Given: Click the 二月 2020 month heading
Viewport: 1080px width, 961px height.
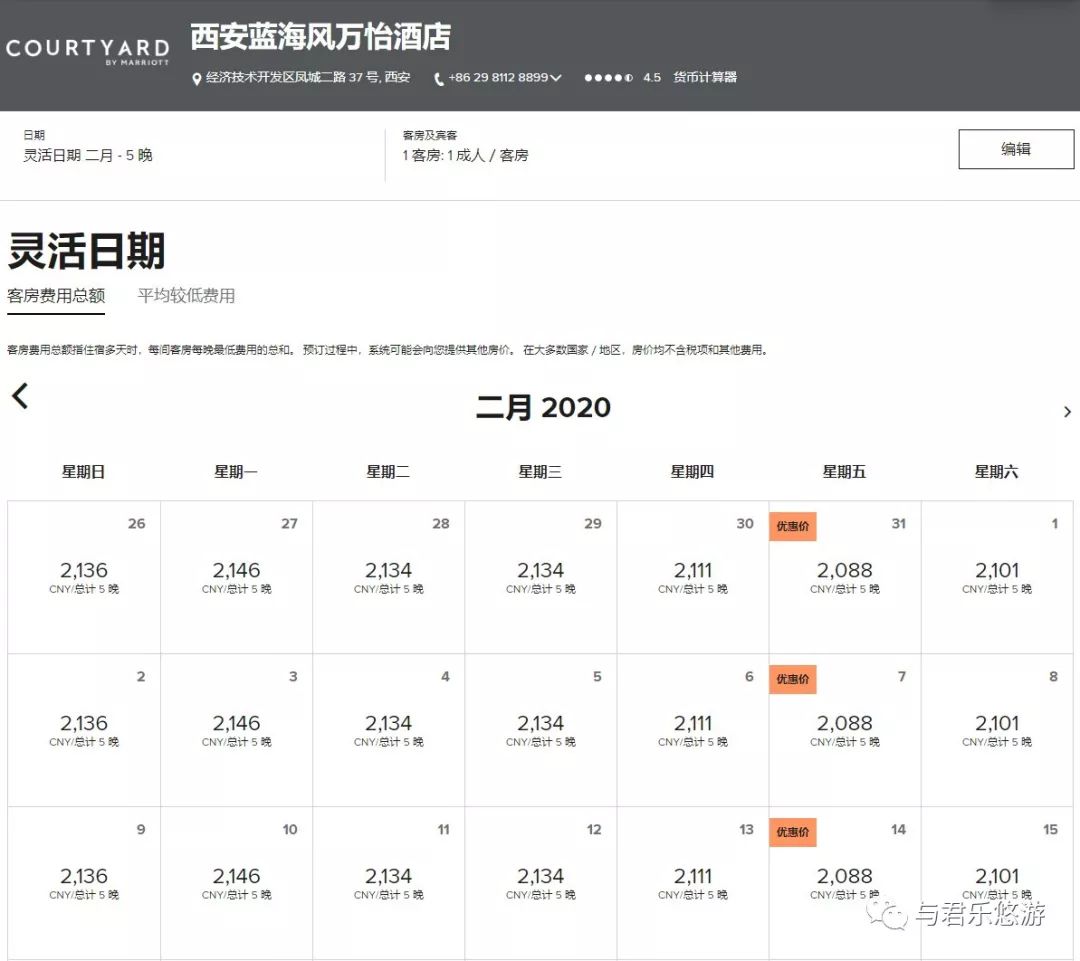Looking at the screenshot, I should pos(543,407).
